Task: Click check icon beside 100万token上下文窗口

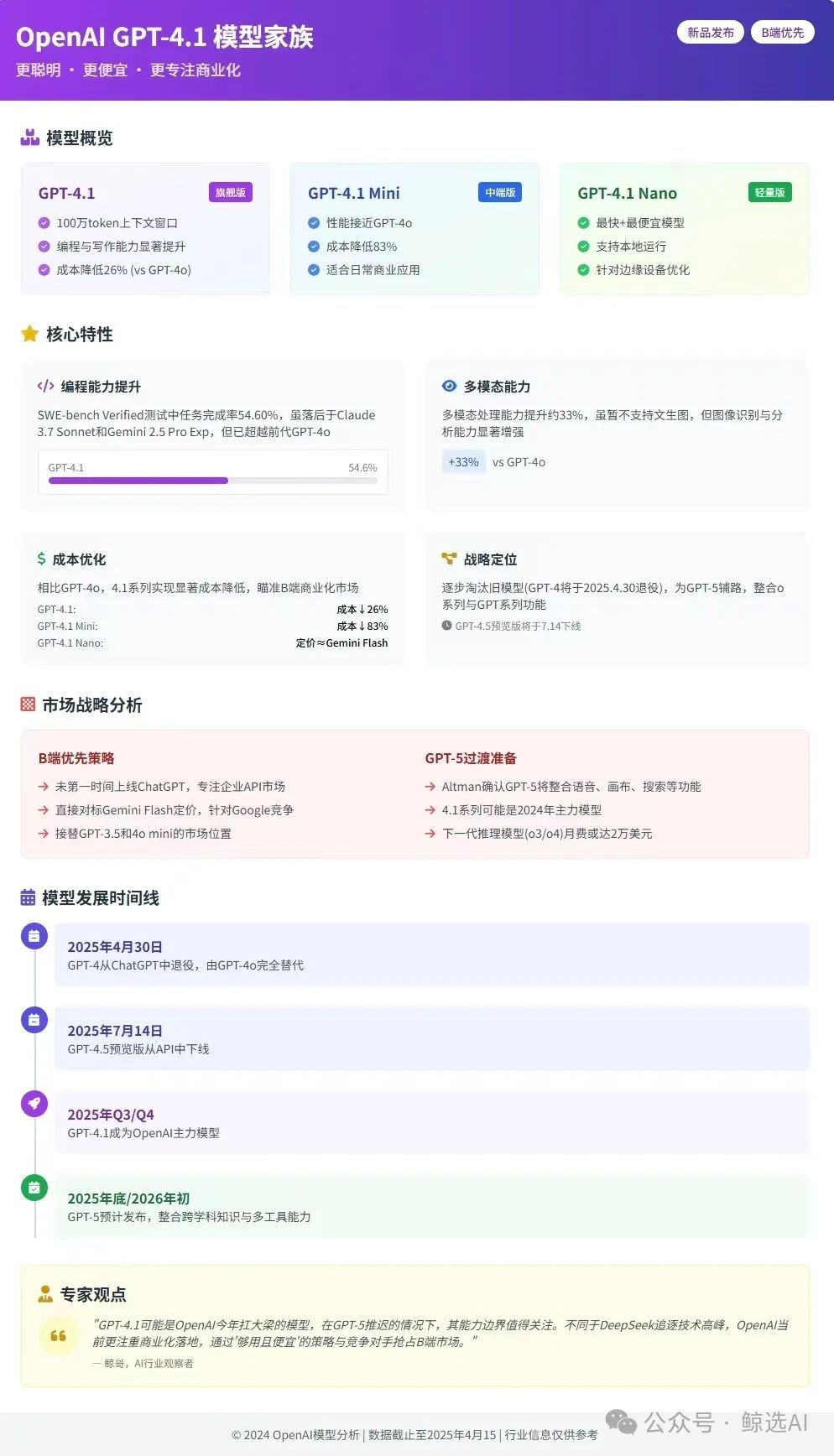Action: pyautogui.click(x=44, y=223)
